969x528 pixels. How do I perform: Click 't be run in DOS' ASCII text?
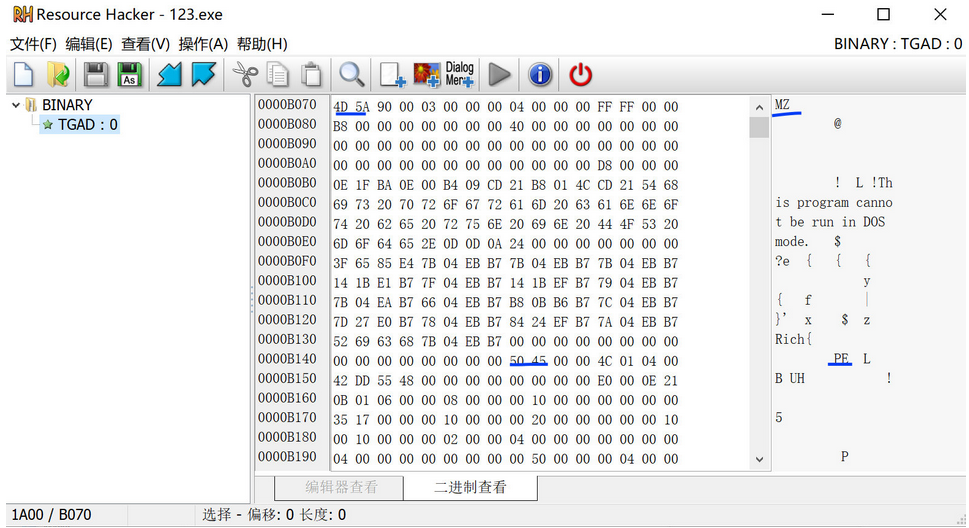click(x=830, y=222)
